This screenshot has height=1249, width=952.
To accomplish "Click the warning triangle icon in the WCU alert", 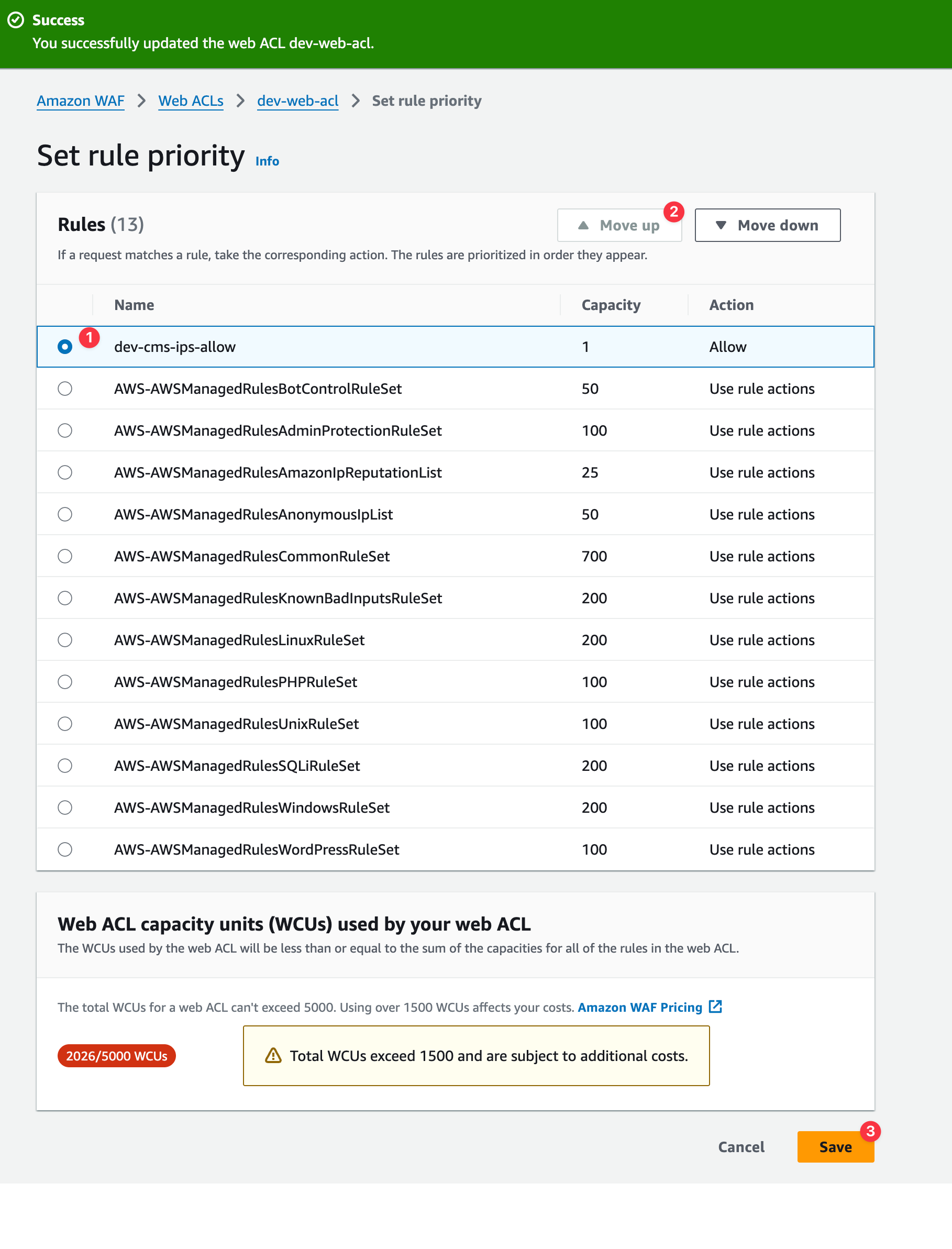I will point(273,1055).
